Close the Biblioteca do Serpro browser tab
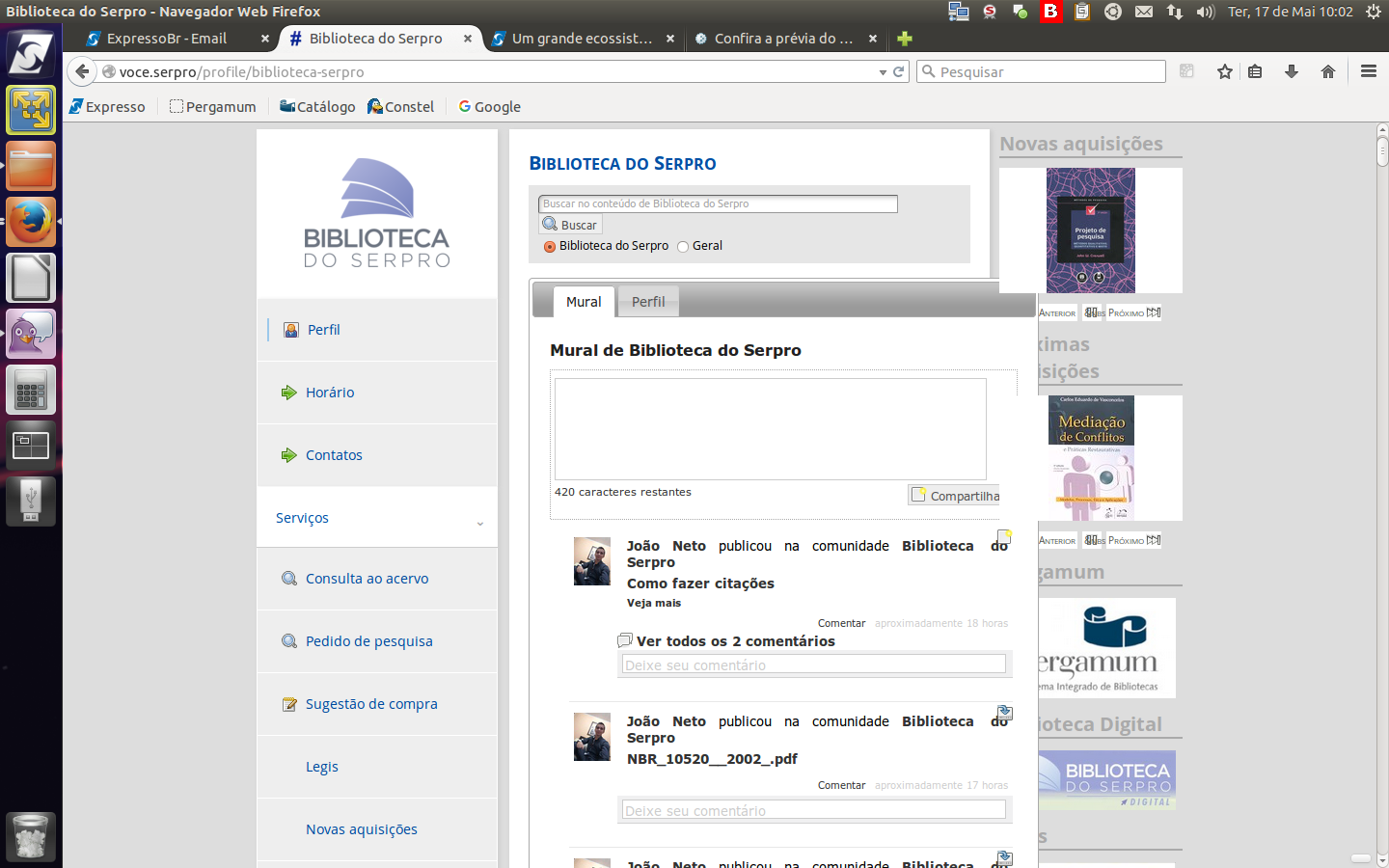 click(x=468, y=39)
